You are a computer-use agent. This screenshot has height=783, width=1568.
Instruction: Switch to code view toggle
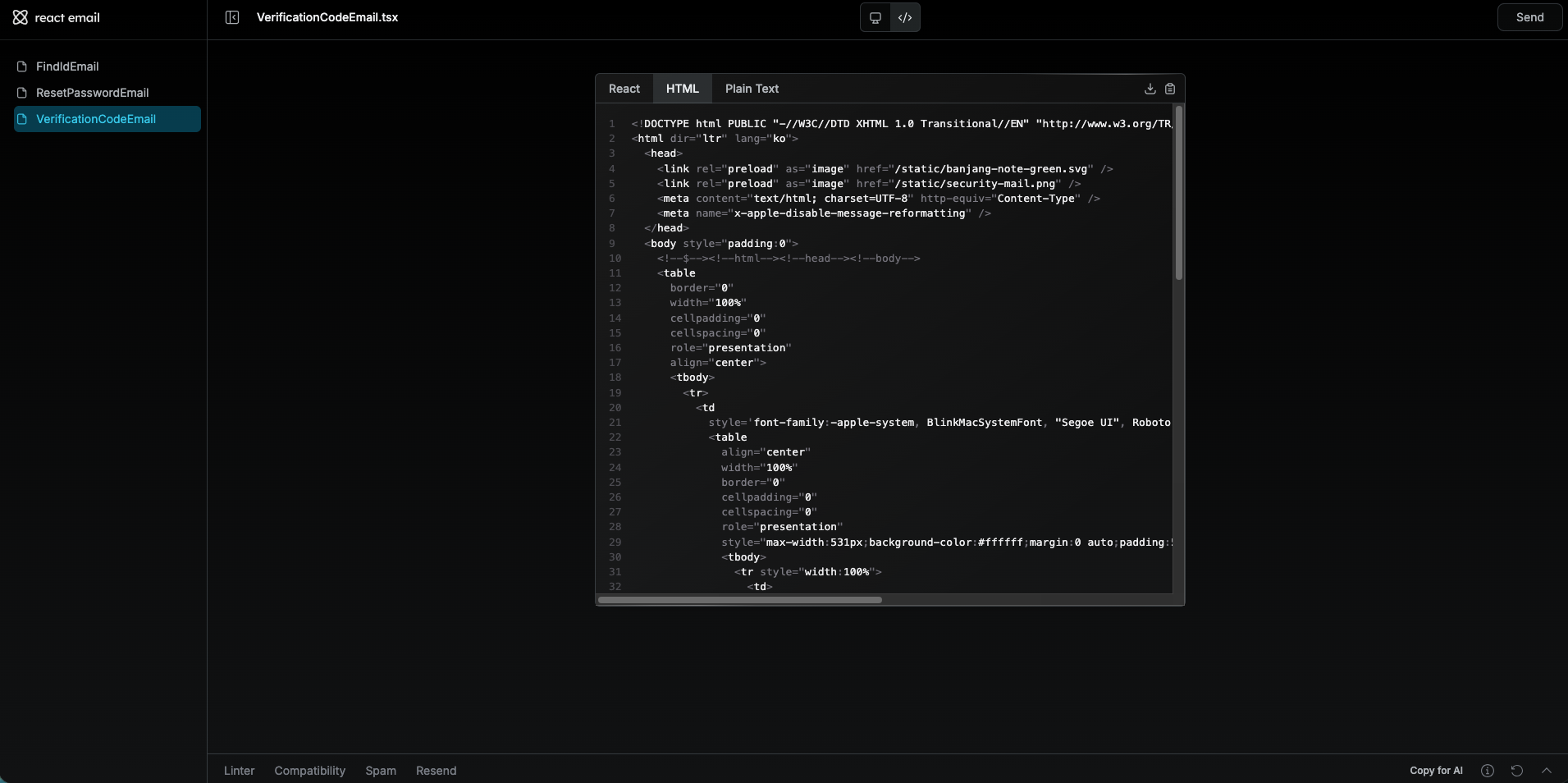click(905, 17)
